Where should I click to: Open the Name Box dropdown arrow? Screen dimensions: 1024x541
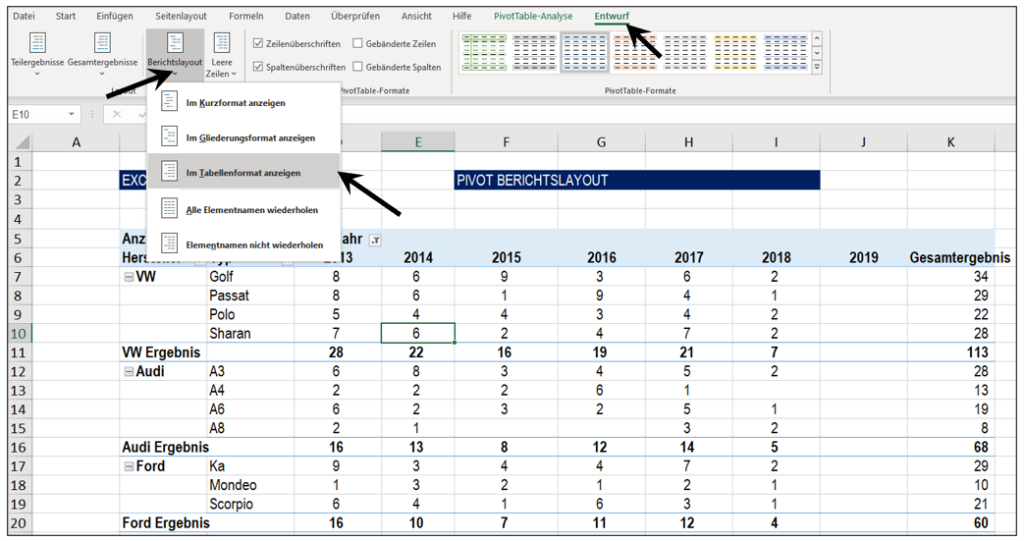[72, 114]
